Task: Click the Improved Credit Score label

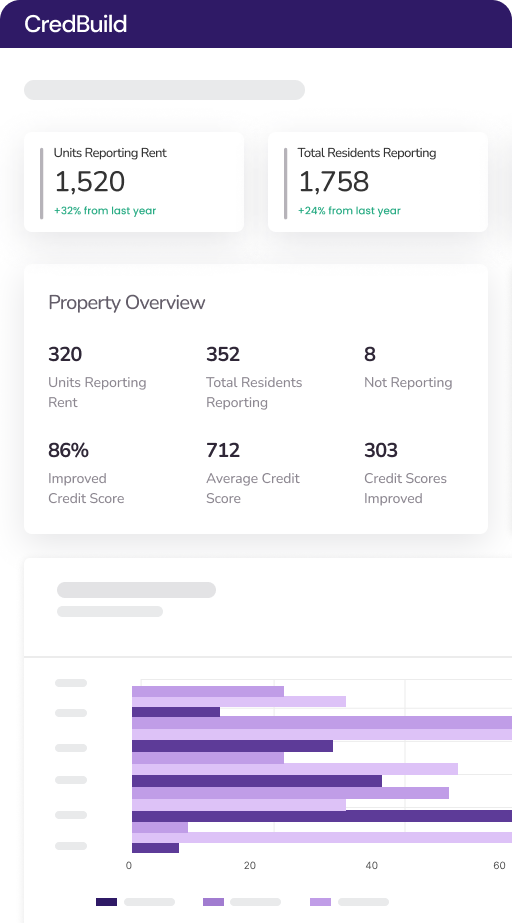Action: (86, 488)
